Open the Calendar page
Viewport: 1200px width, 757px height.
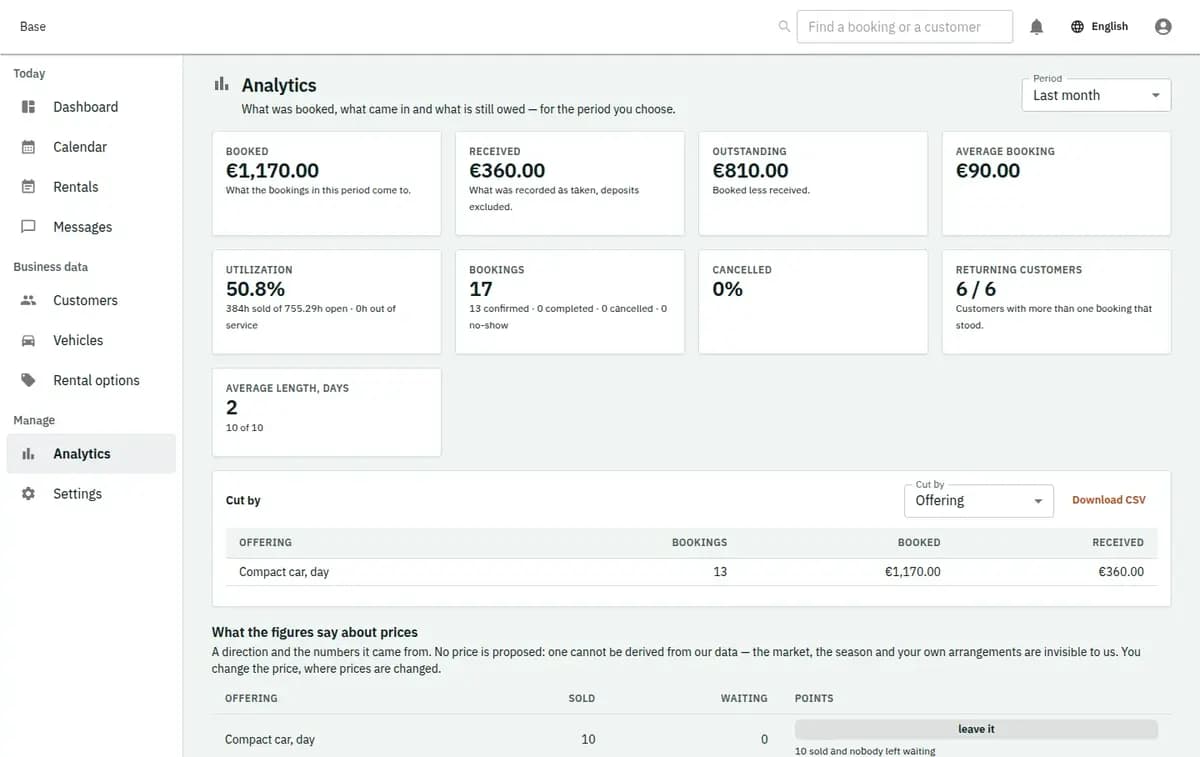[x=91, y=147]
